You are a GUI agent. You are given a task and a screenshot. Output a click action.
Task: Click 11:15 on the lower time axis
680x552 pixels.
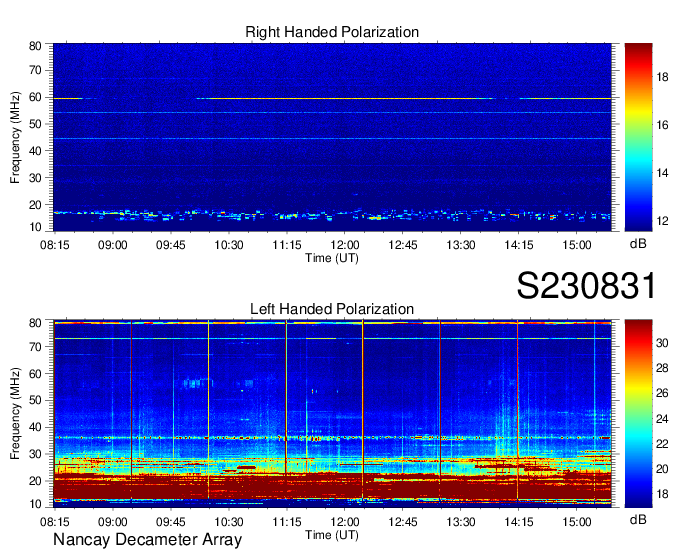[x=287, y=522]
